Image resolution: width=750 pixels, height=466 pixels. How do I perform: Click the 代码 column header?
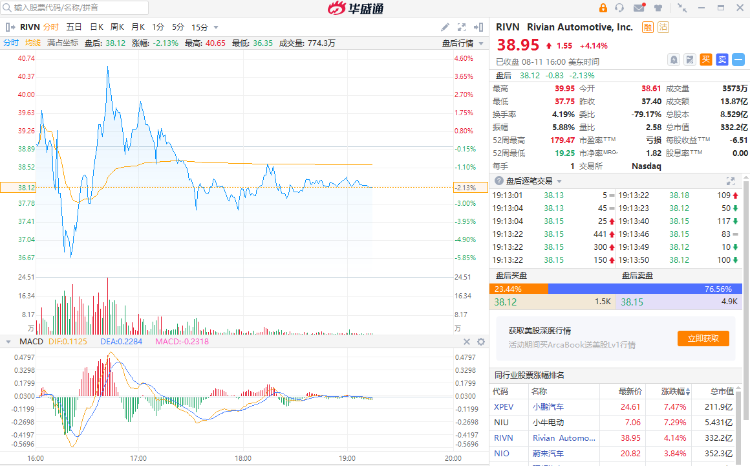[x=500, y=392]
